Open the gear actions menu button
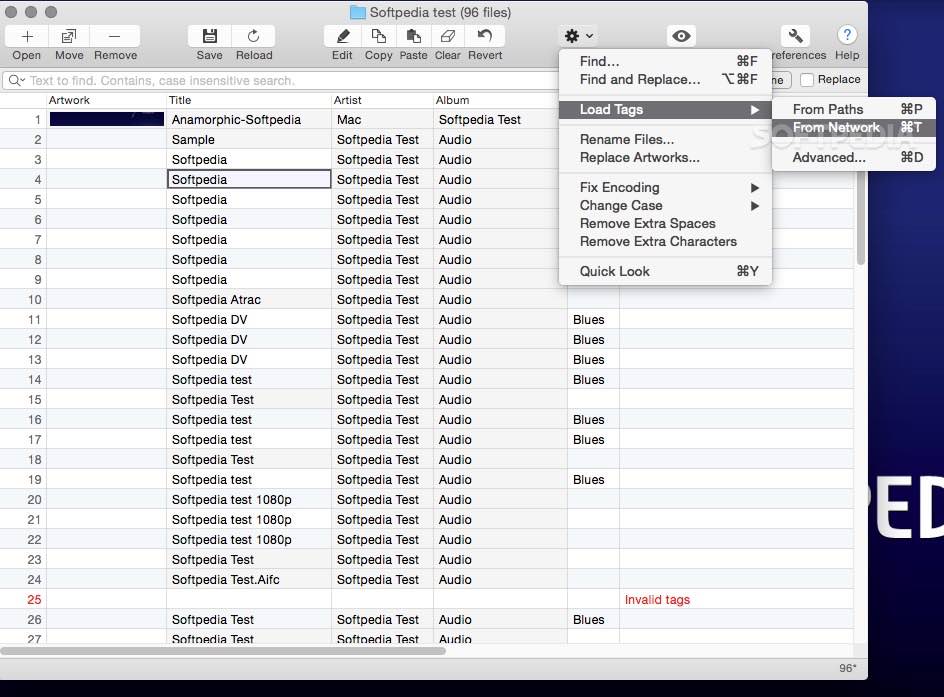 click(x=578, y=36)
